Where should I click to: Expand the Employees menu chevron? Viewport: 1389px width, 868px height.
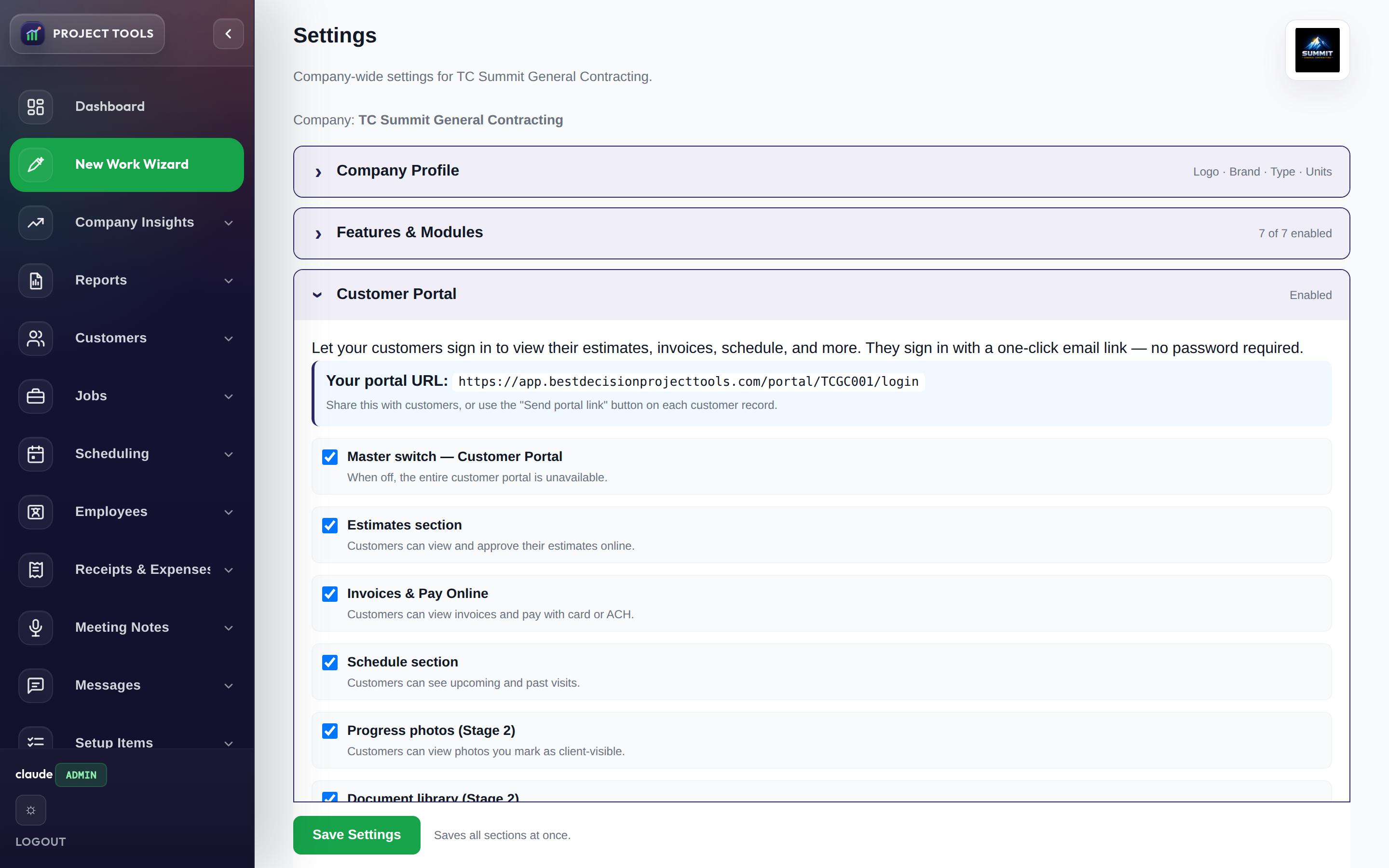tap(229, 512)
